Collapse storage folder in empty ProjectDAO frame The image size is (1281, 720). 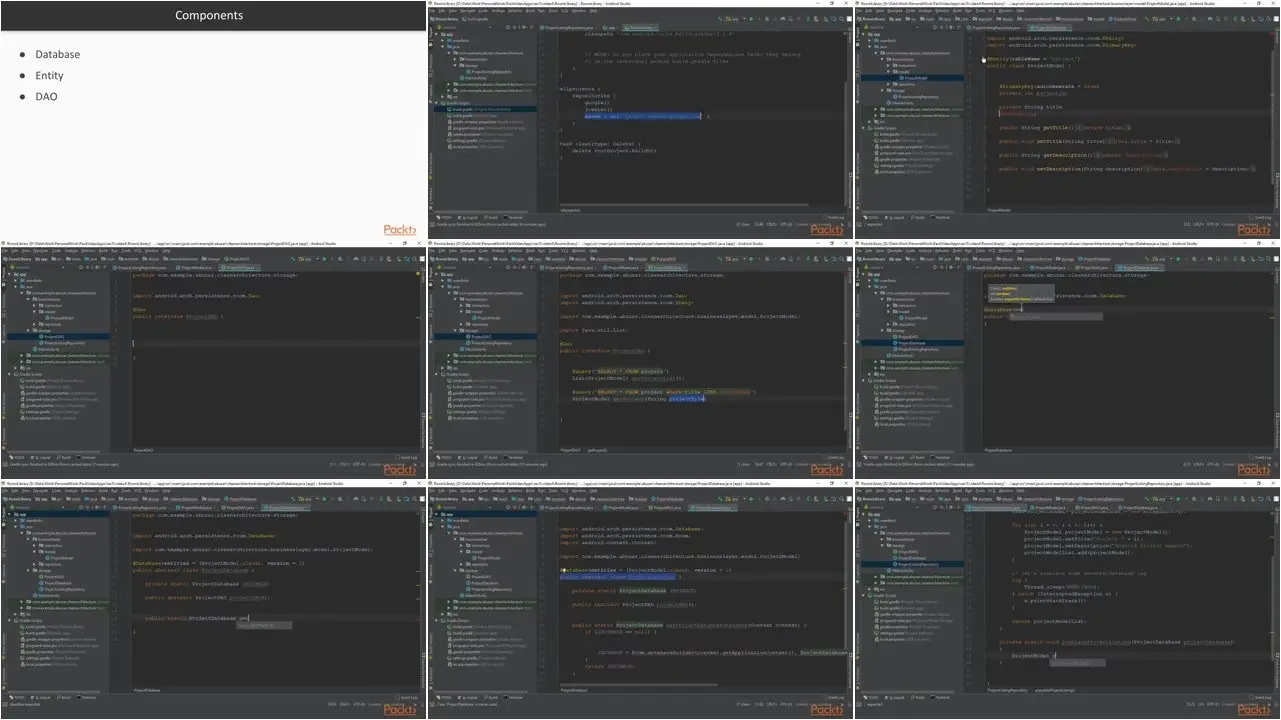(x=28, y=330)
